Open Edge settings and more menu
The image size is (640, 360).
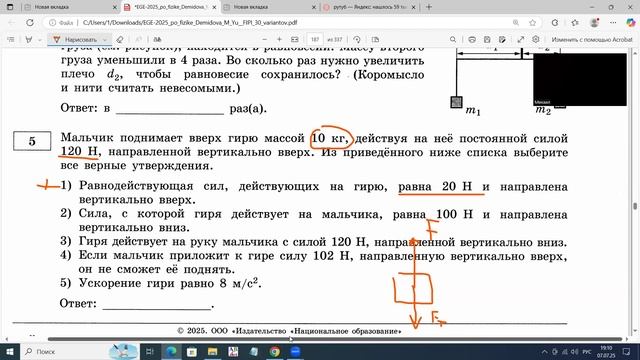tap(613, 23)
